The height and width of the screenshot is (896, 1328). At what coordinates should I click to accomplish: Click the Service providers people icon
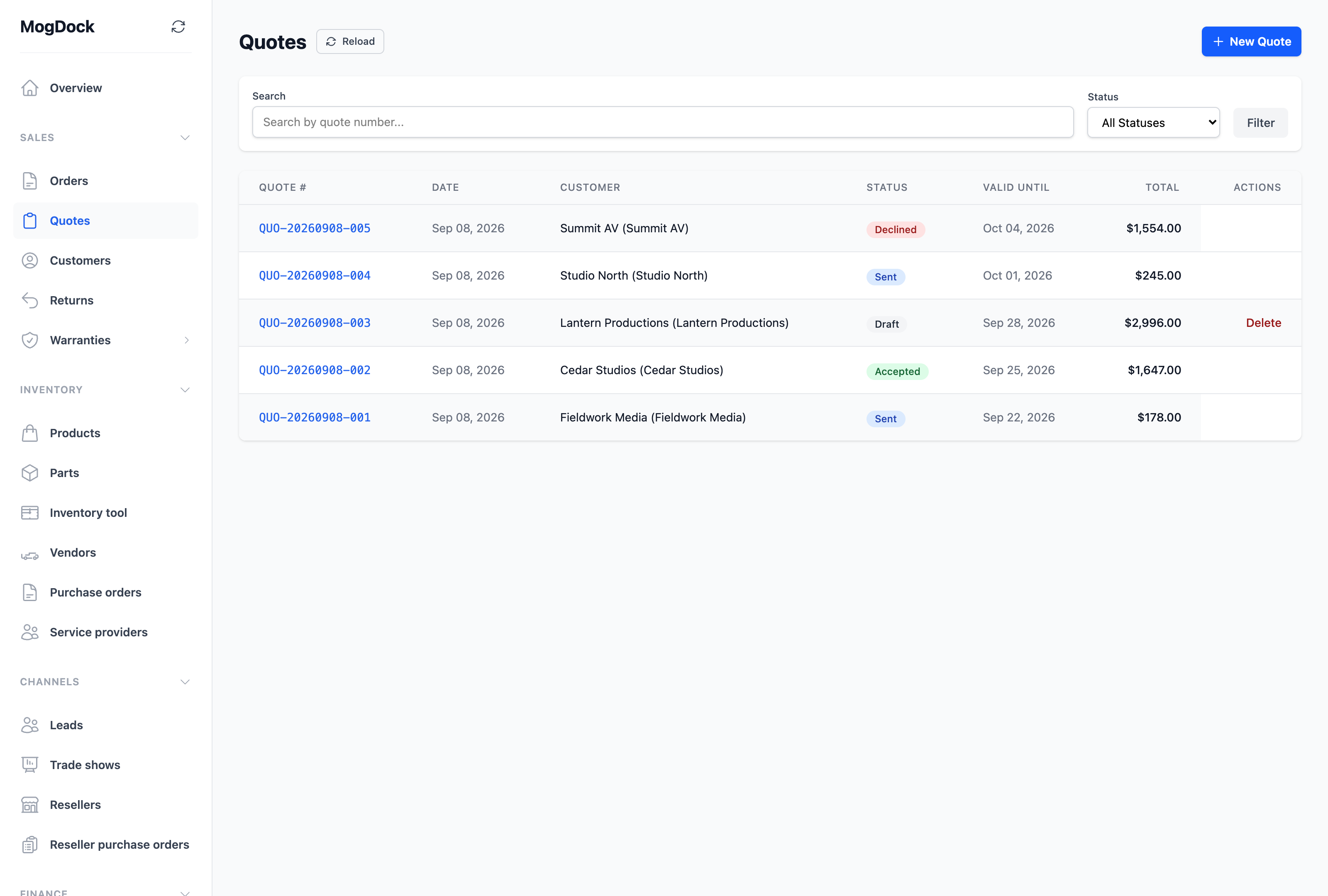(x=30, y=632)
